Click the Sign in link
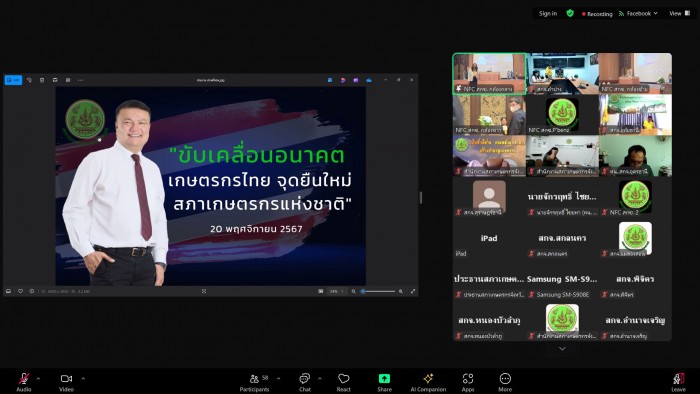The image size is (700, 394). (548, 13)
